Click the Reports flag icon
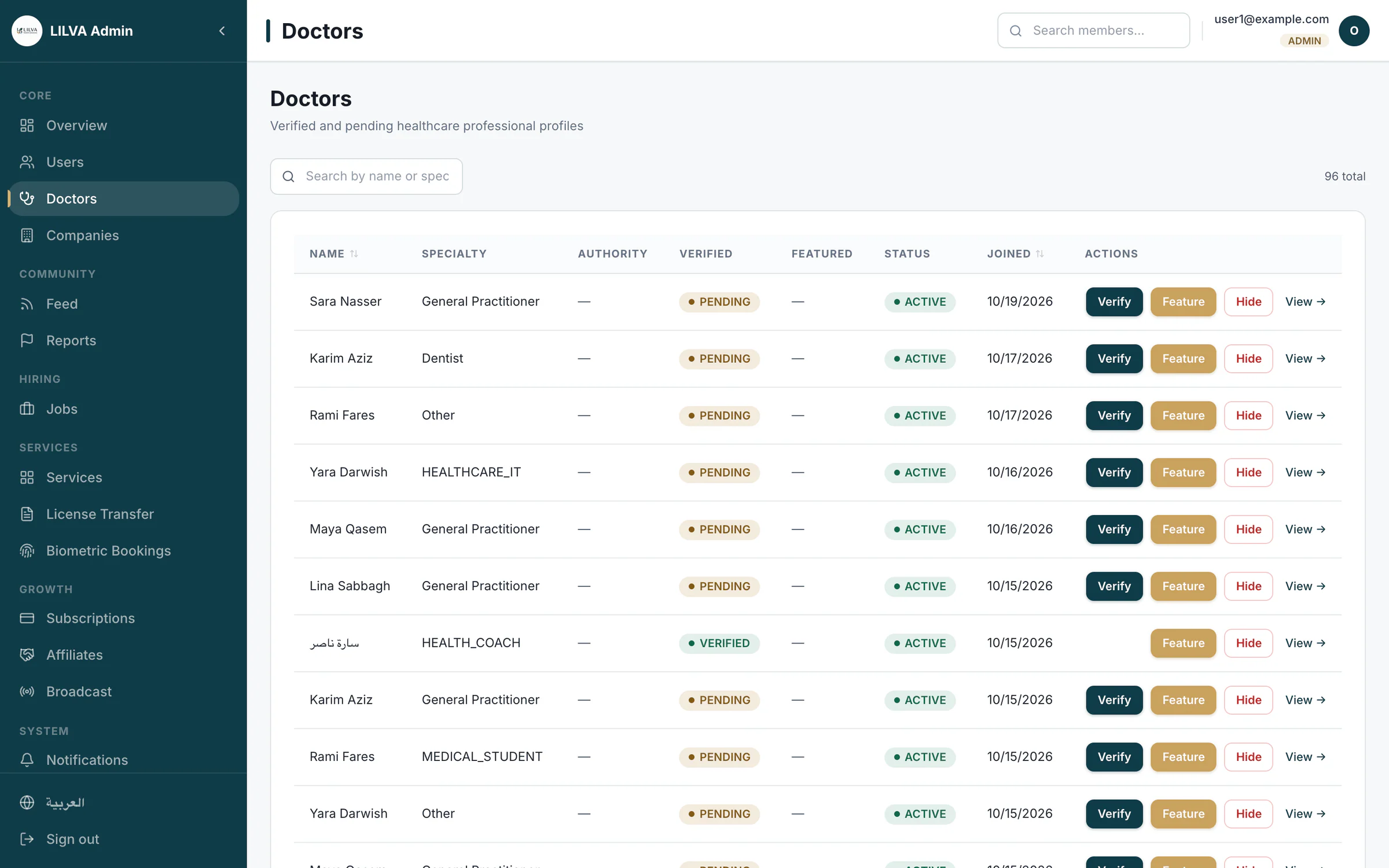 coord(27,340)
